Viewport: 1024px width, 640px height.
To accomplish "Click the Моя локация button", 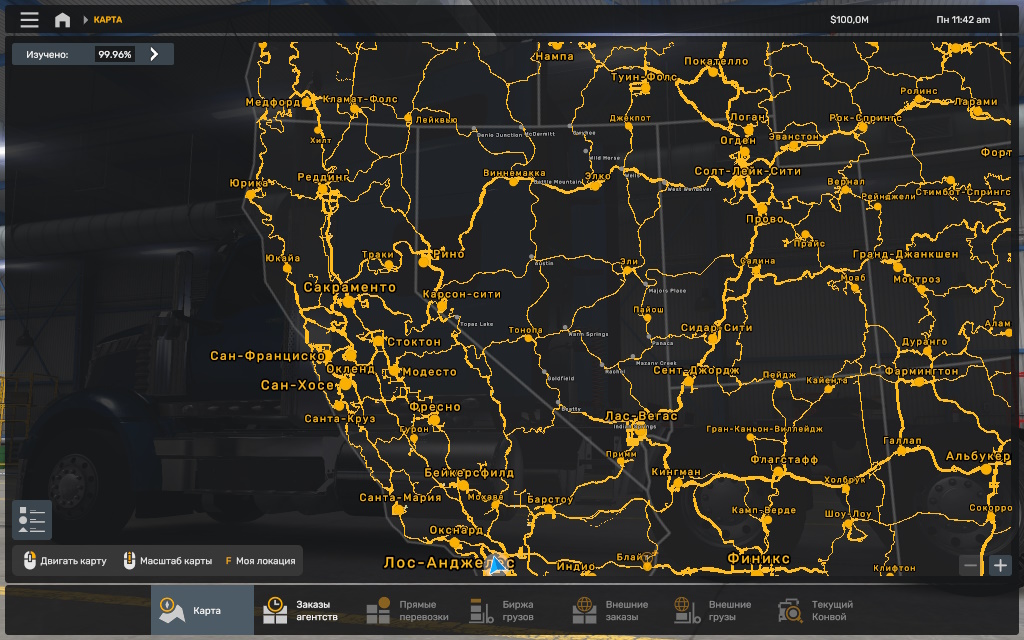I will pyautogui.click(x=260, y=561).
